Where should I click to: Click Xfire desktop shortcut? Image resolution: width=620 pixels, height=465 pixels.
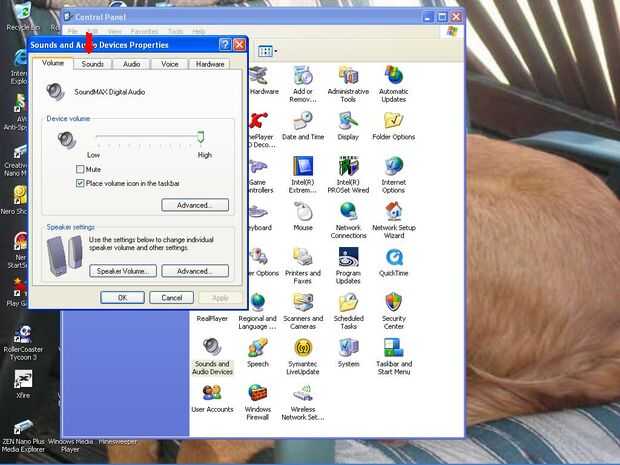(23, 384)
